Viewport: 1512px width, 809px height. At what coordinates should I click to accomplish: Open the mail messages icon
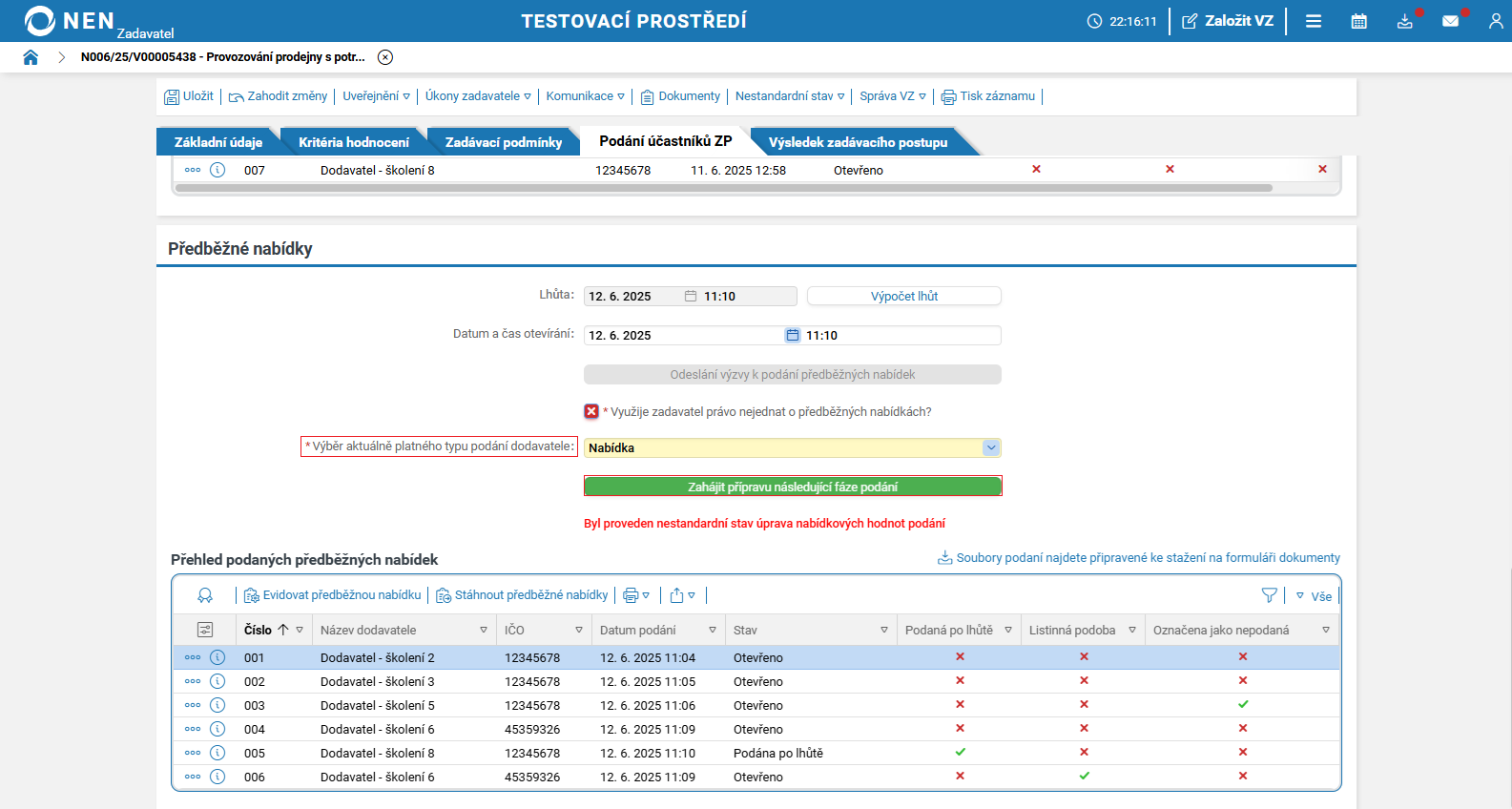click(x=1450, y=21)
